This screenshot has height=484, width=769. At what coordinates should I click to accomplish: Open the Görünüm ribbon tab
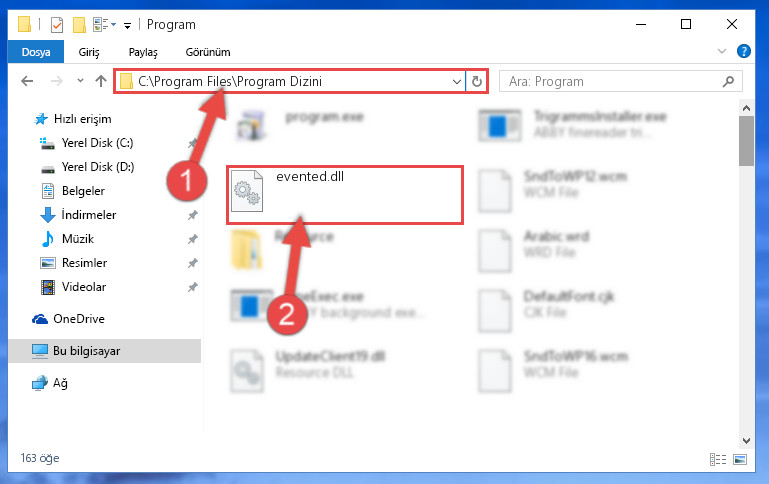coord(208,52)
